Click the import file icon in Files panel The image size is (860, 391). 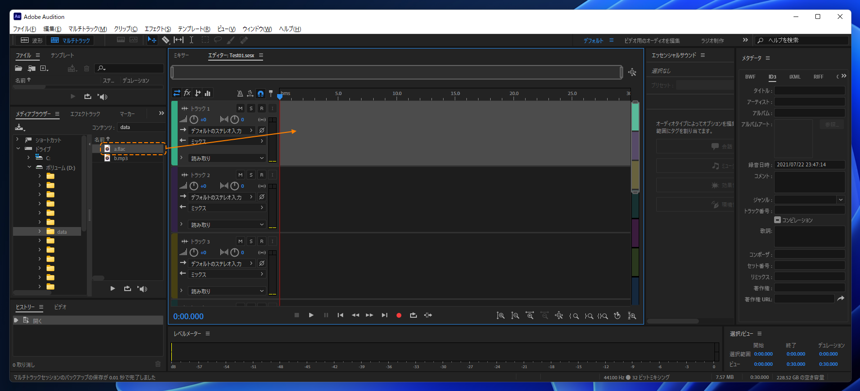(x=32, y=69)
